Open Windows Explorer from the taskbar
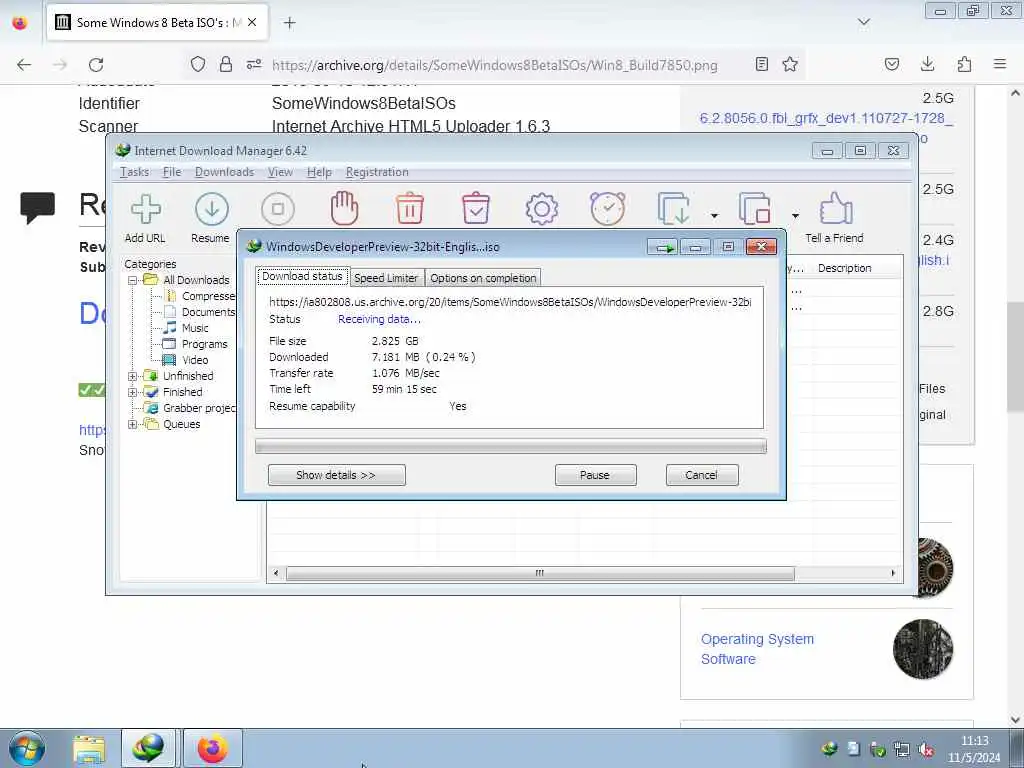Viewport: 1024px width, 768px height. [x=89, y=748]
